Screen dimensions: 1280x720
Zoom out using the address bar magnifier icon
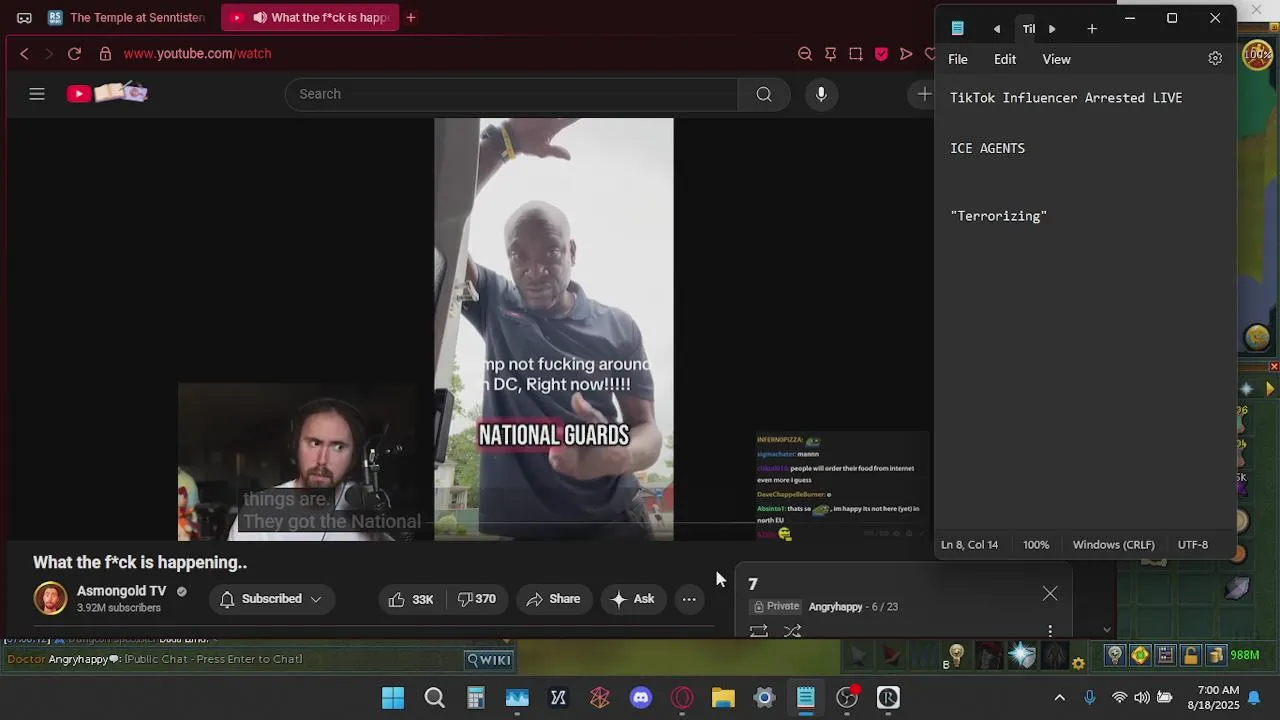(x=805, y=54)
